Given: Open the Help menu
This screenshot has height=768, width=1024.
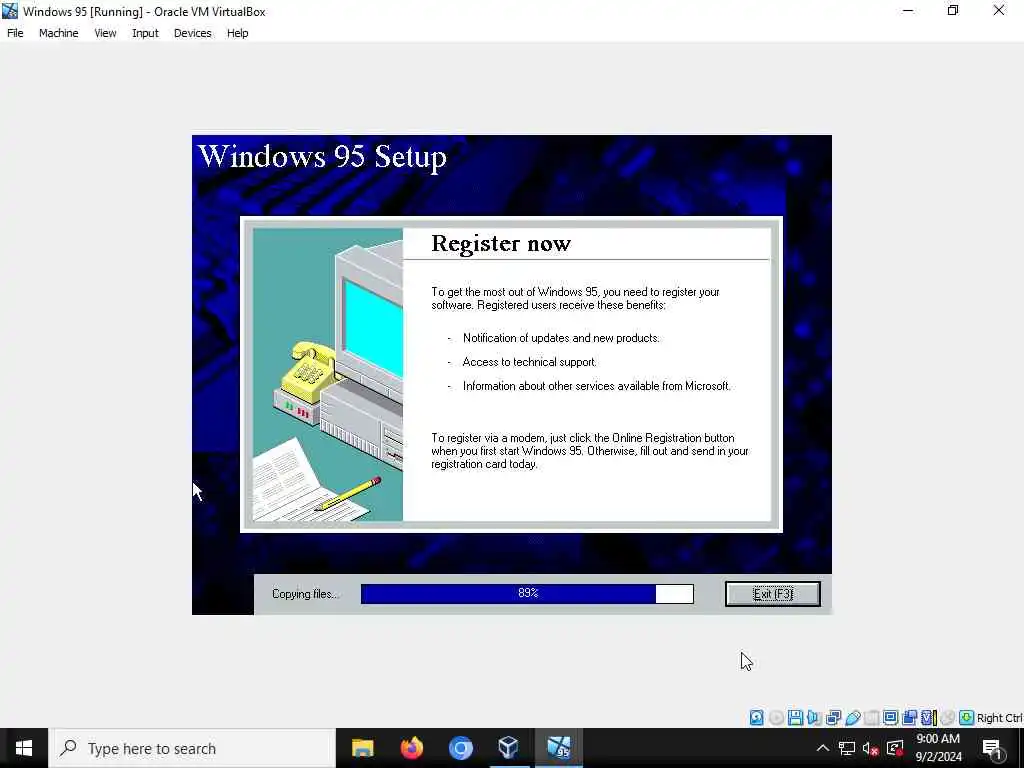Looking at the screenshot, I should [238, 33].
